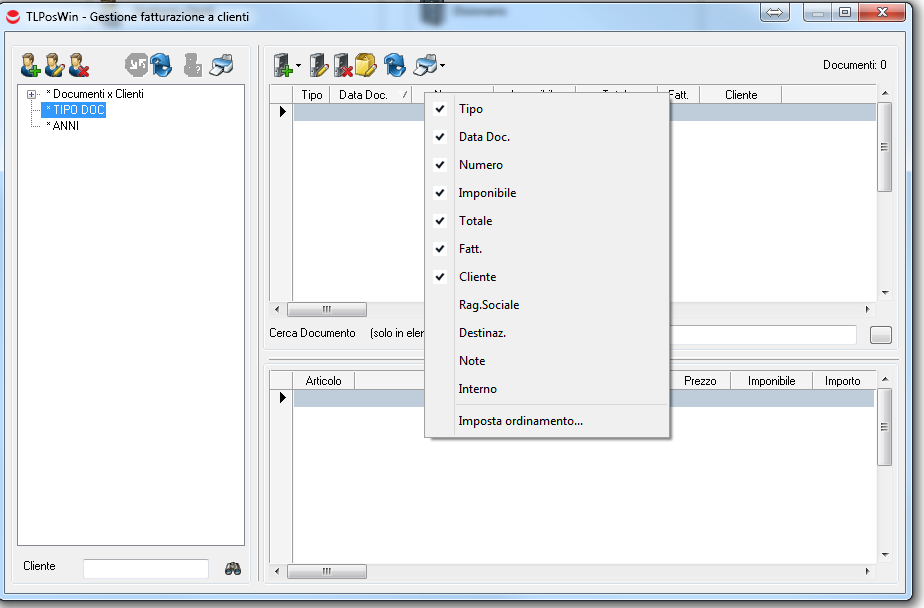
Task: Open the new document dropdown arrow
Action: point(299,67)
